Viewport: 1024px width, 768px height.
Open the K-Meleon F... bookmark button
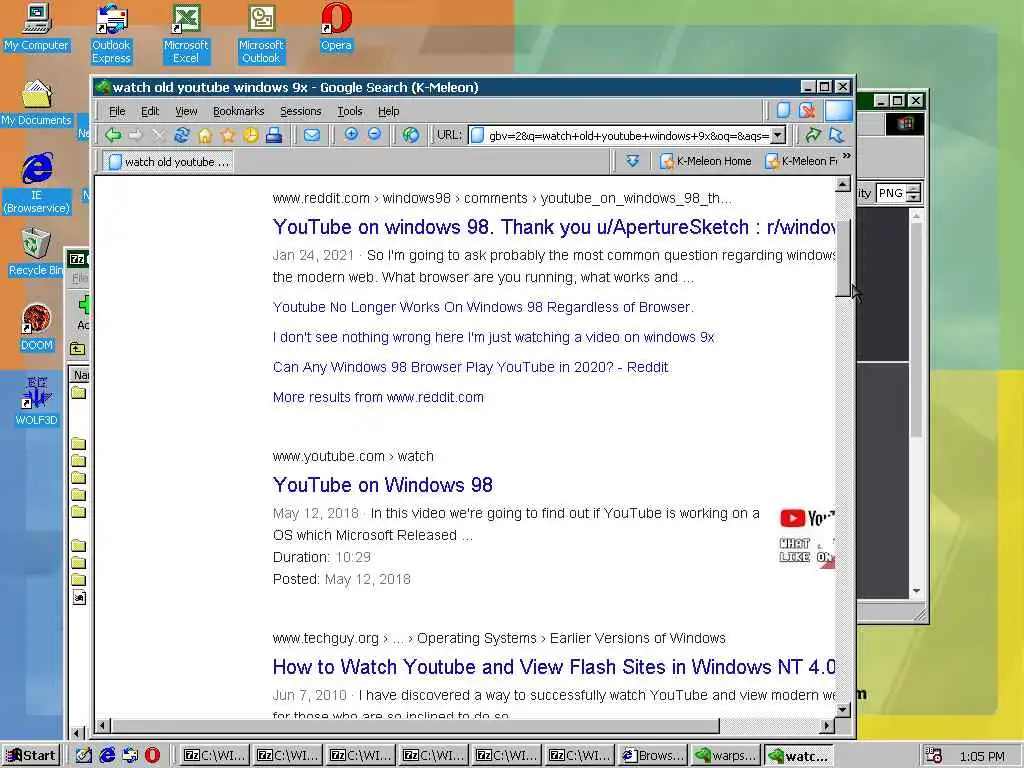801,161
